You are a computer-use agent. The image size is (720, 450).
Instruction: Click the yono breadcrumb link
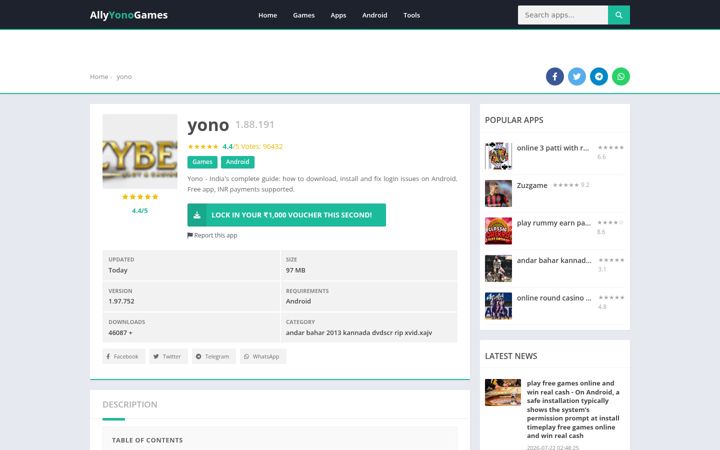(x=124, y=77)
